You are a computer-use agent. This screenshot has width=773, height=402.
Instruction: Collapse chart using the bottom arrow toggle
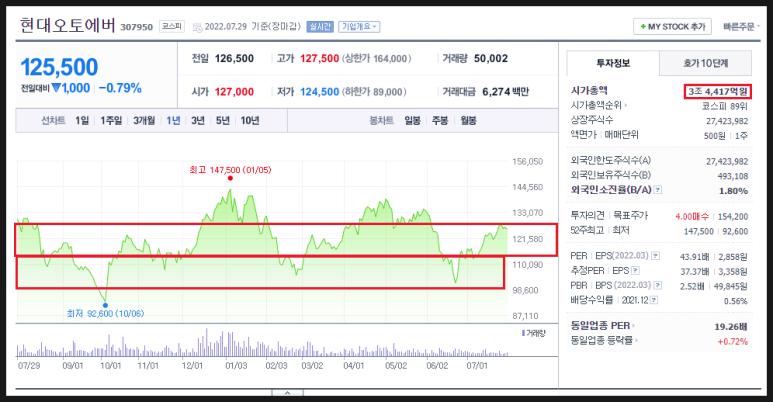pos(287,393)
